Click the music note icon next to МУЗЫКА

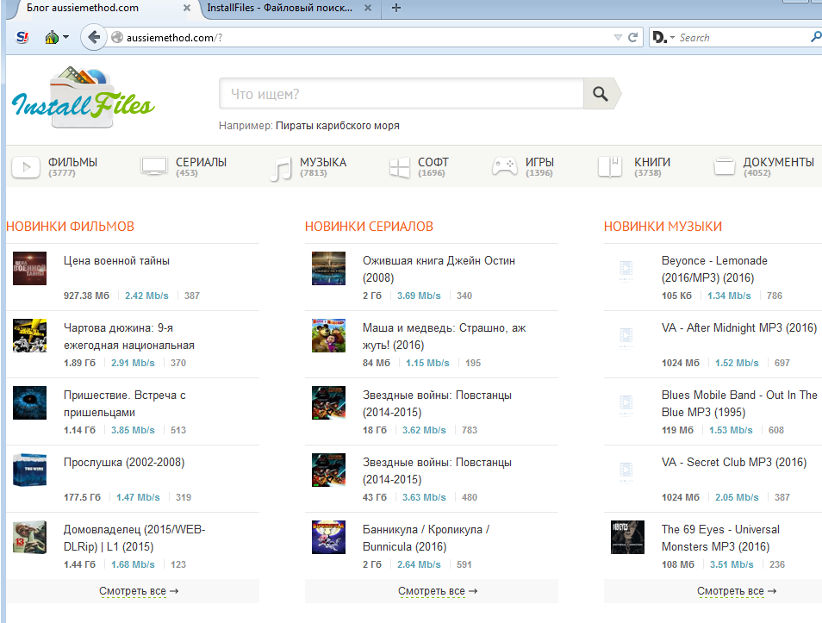(281, 168)
